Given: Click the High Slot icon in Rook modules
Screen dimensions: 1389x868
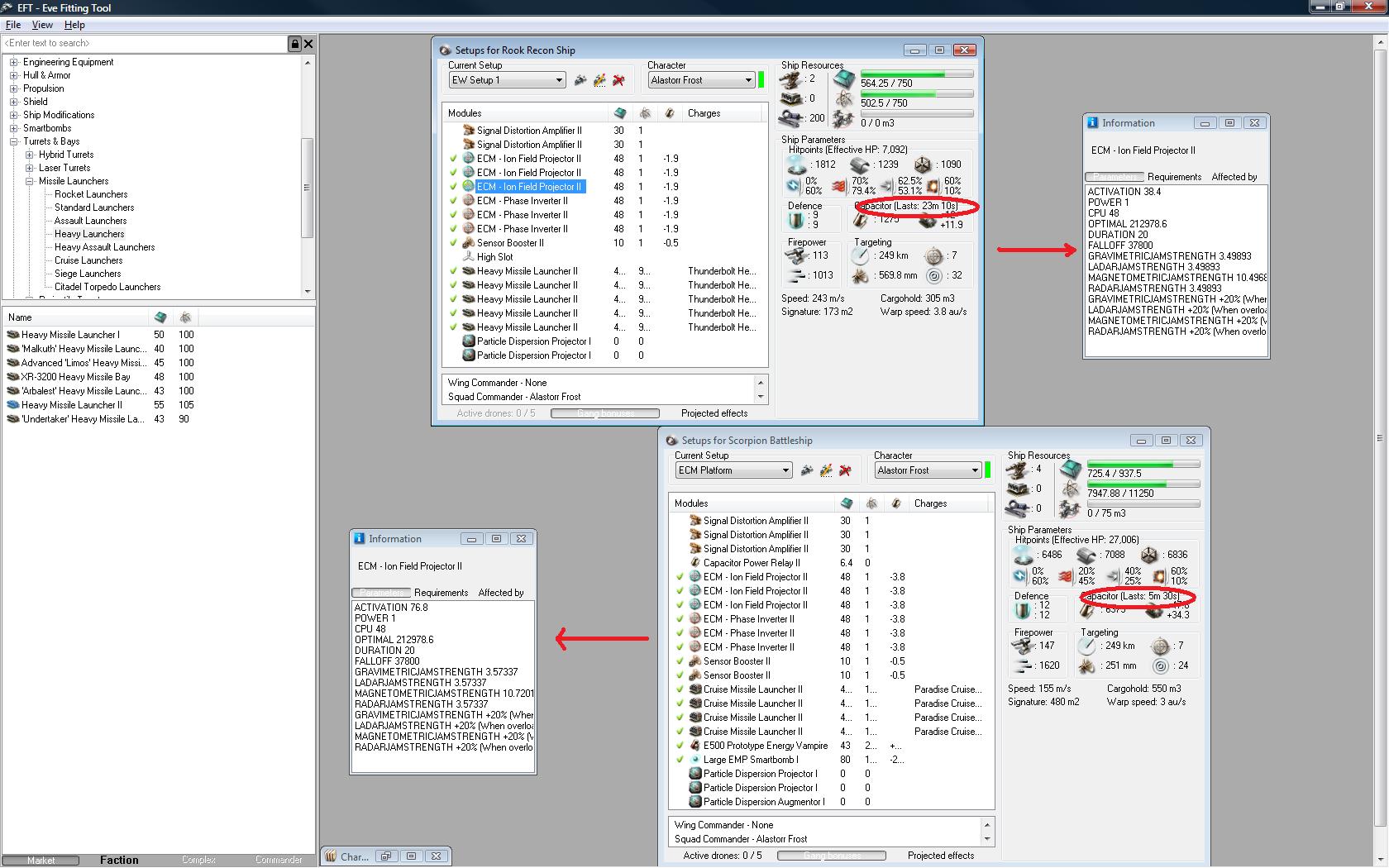Looking at the screenshot, I should (469, 257).
